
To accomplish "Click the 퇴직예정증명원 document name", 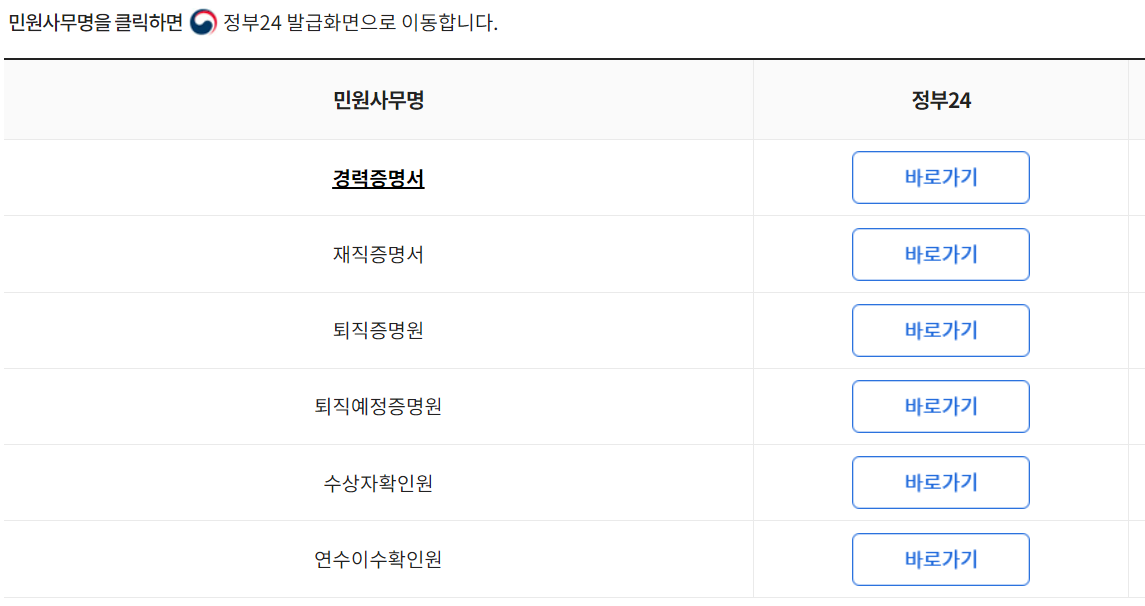I will [x=378, y=406].
